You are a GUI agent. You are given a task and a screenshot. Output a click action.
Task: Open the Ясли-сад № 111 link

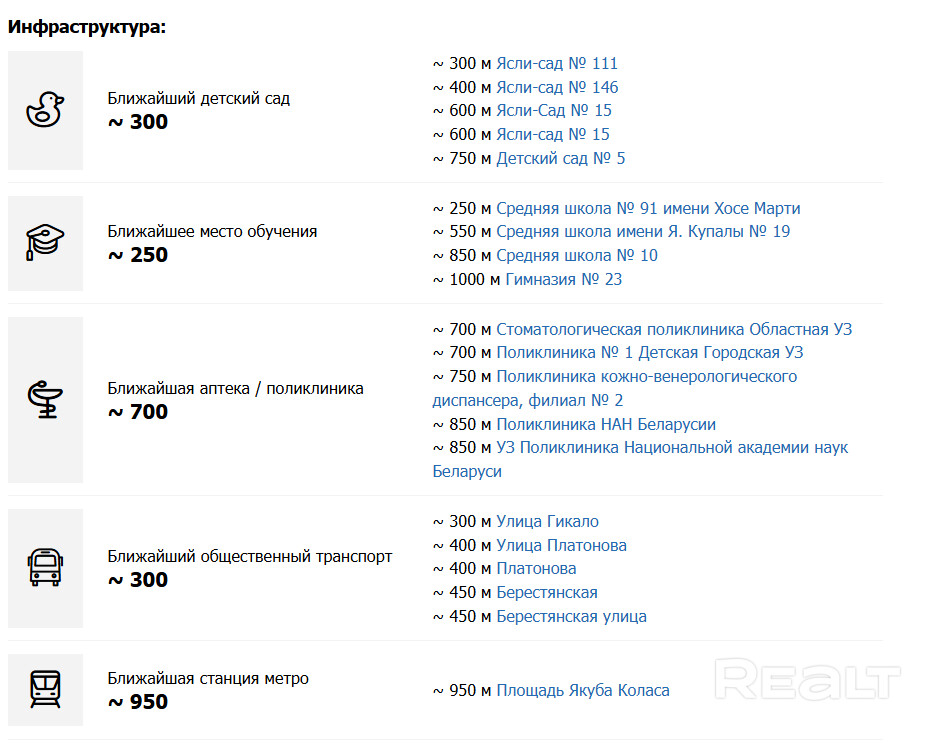[557, 63]
